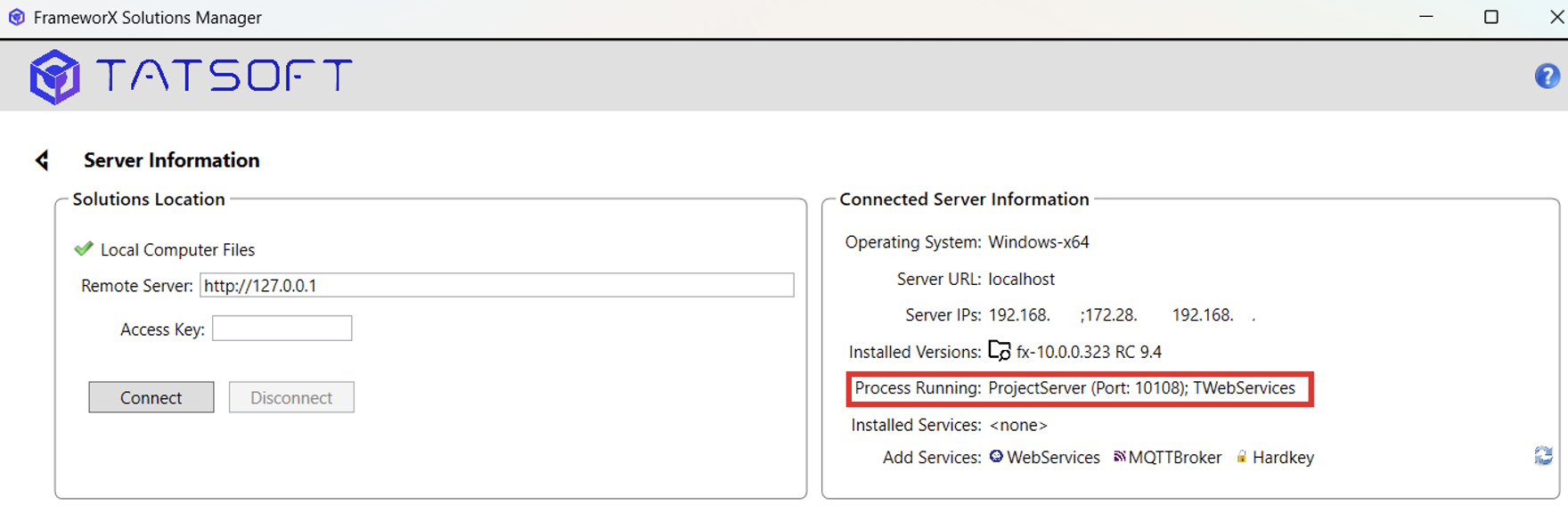
Task: Click into the Remote Server URL field
Action: coord(497,285)
